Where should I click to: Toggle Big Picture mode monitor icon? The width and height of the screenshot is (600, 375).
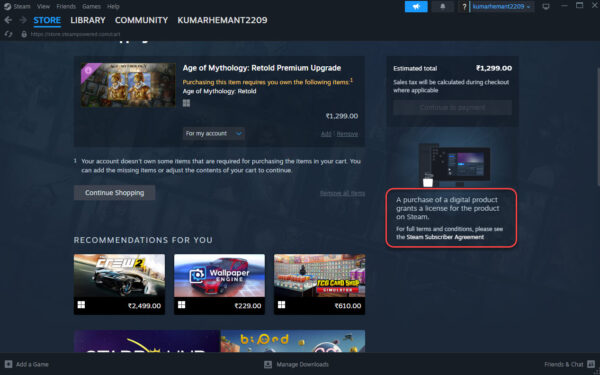(x=546, y=7)
